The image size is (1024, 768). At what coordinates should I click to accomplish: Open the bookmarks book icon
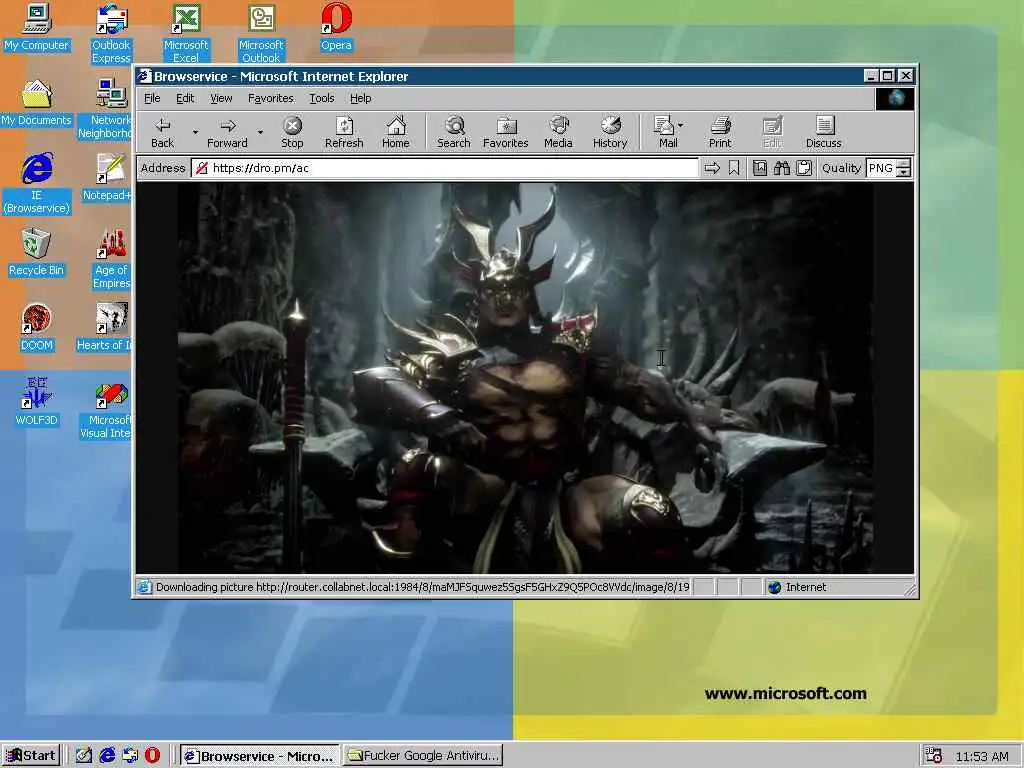(760, 168)
